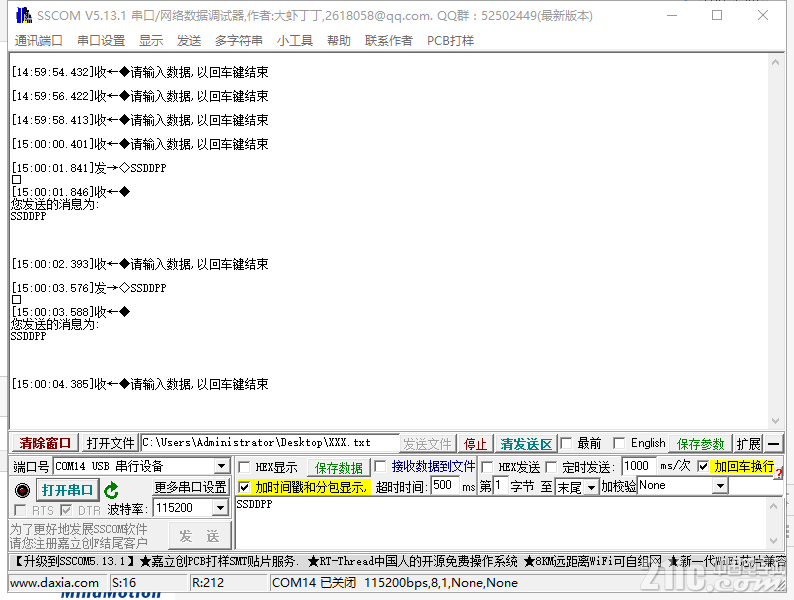The height and width of the screenshot is (600, 794).
Task: Click the 1000 ms interval field
Action: tap(638, 466)
